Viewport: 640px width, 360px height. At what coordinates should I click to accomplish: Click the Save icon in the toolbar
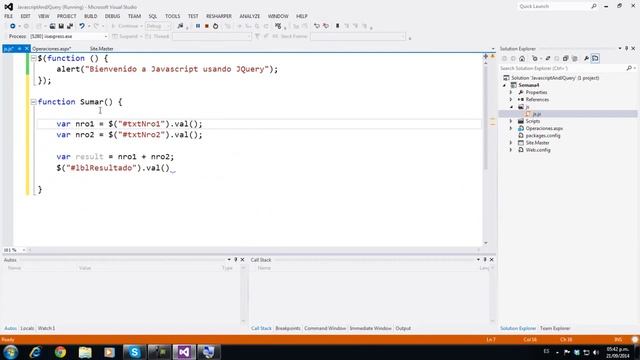click(61, 26)
